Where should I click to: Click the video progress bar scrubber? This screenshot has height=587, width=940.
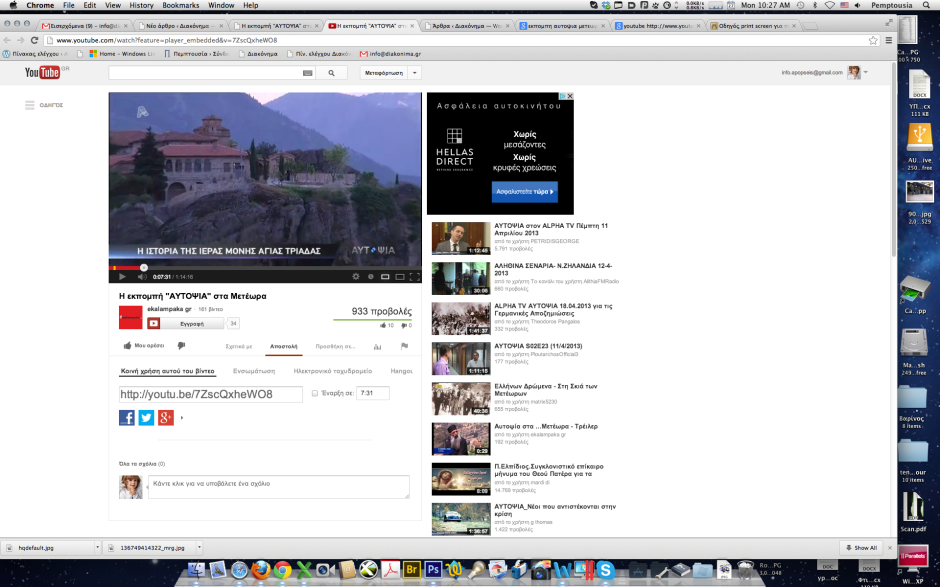[144, 268]
